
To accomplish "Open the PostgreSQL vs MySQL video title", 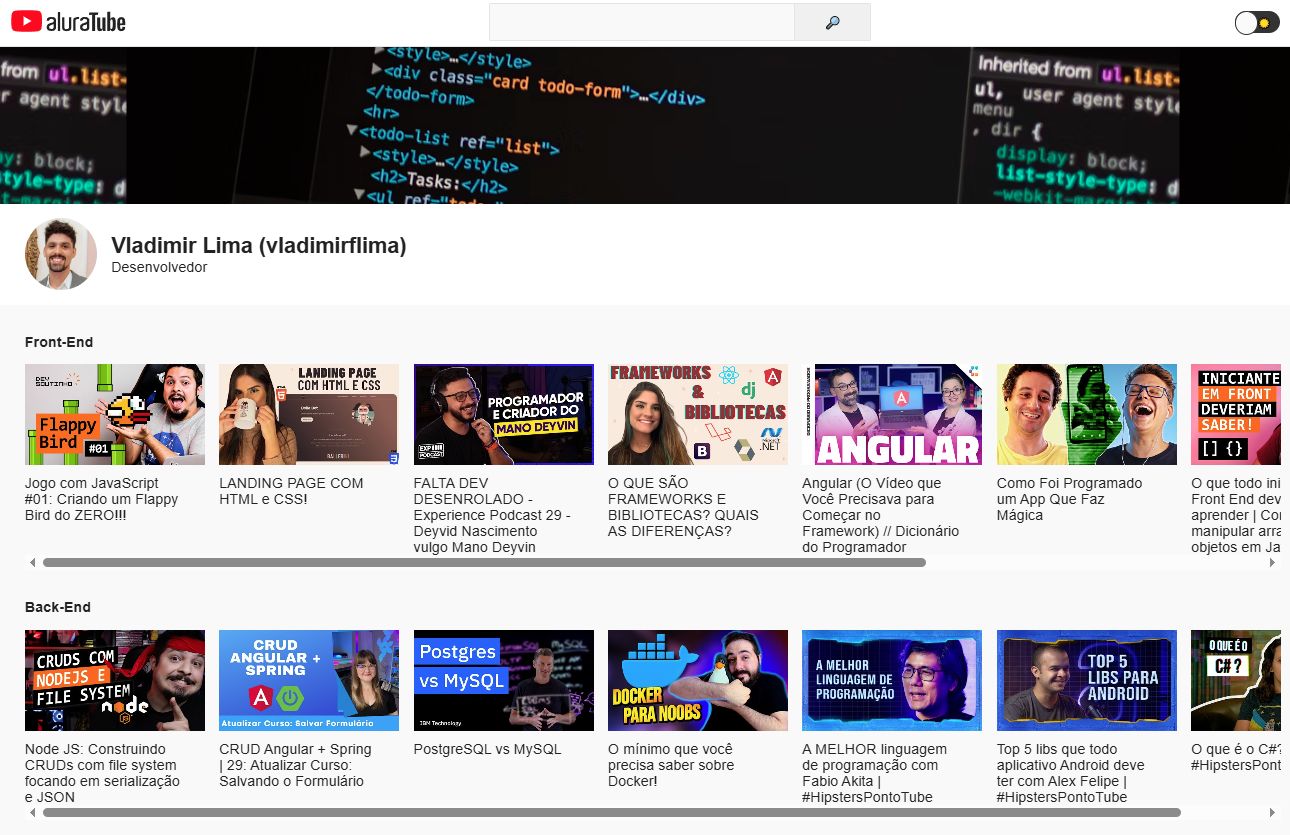I will coord(487,749).
